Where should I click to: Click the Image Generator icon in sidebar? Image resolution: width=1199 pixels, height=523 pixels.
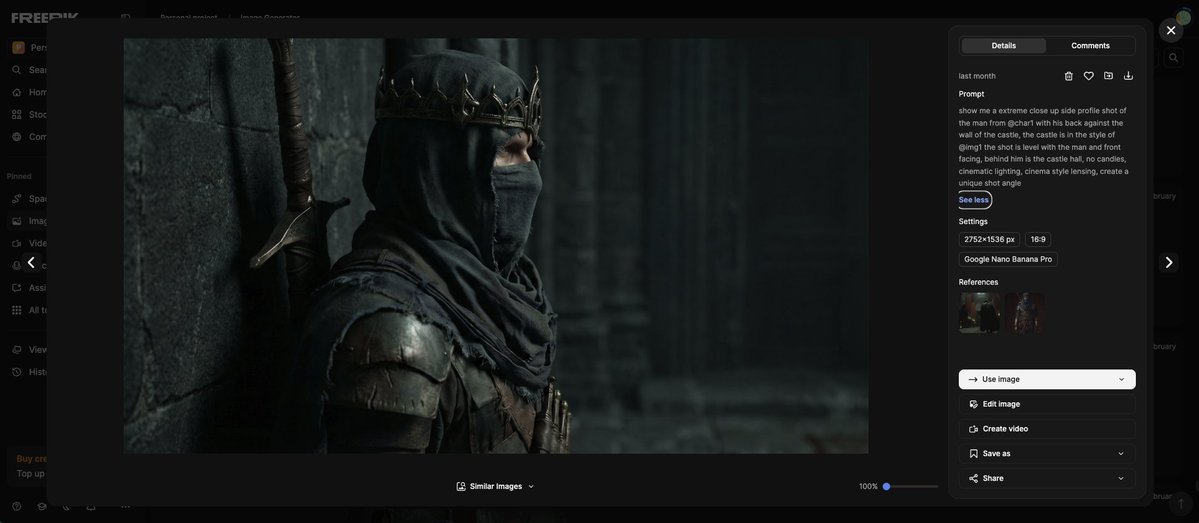point(17,221)
